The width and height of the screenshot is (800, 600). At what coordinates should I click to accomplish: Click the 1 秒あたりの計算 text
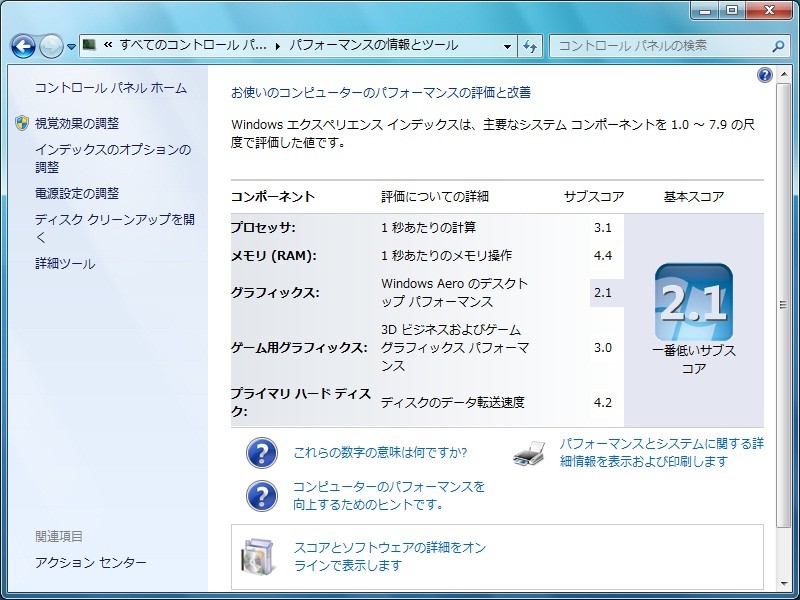pyautogui.click(x=429, y=227)
